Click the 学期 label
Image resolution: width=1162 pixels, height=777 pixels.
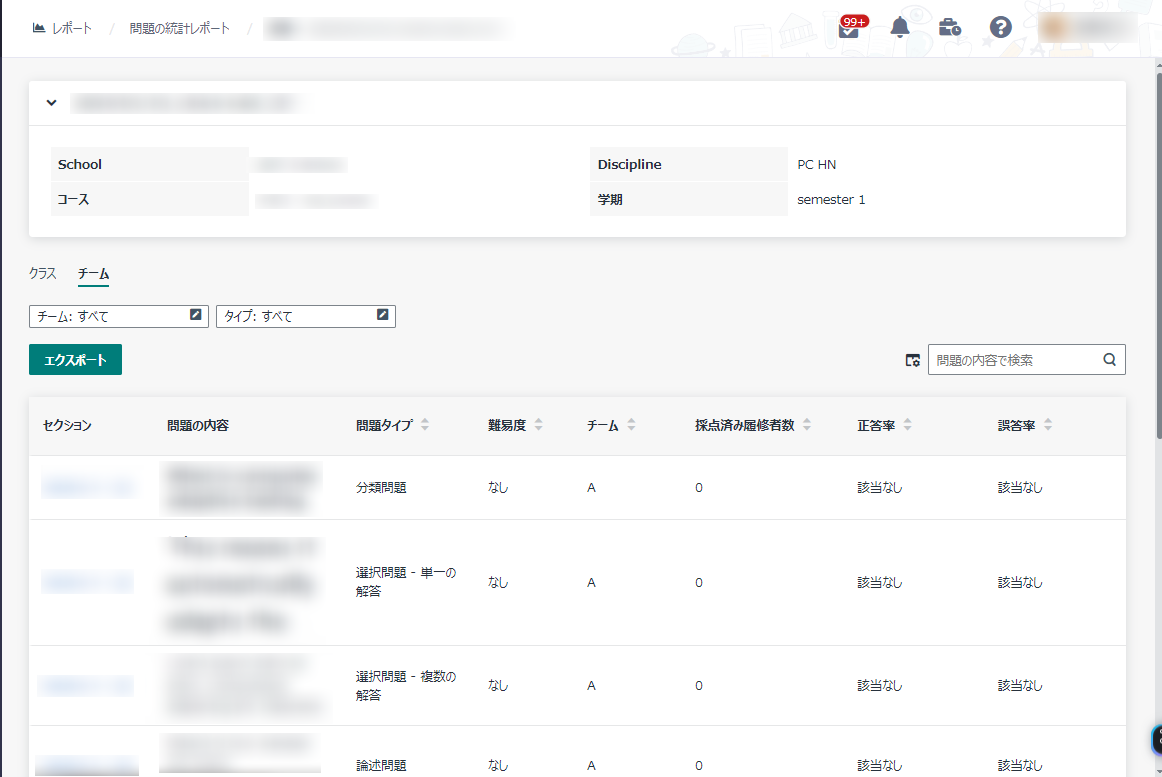(x=611, y=199)
